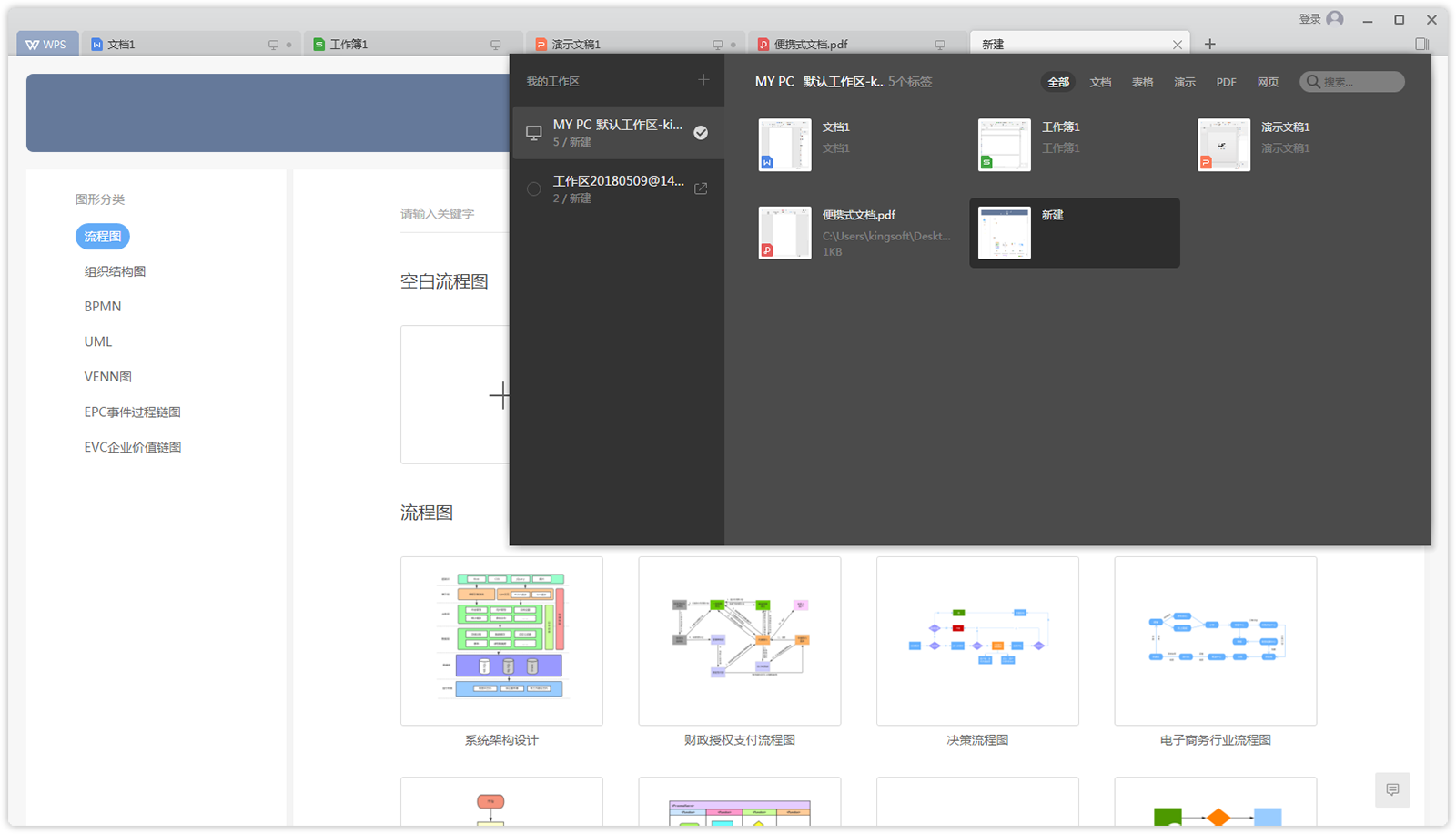Select the BPMN category
This screenshot has width=1456, height=834.
point(103,307)
